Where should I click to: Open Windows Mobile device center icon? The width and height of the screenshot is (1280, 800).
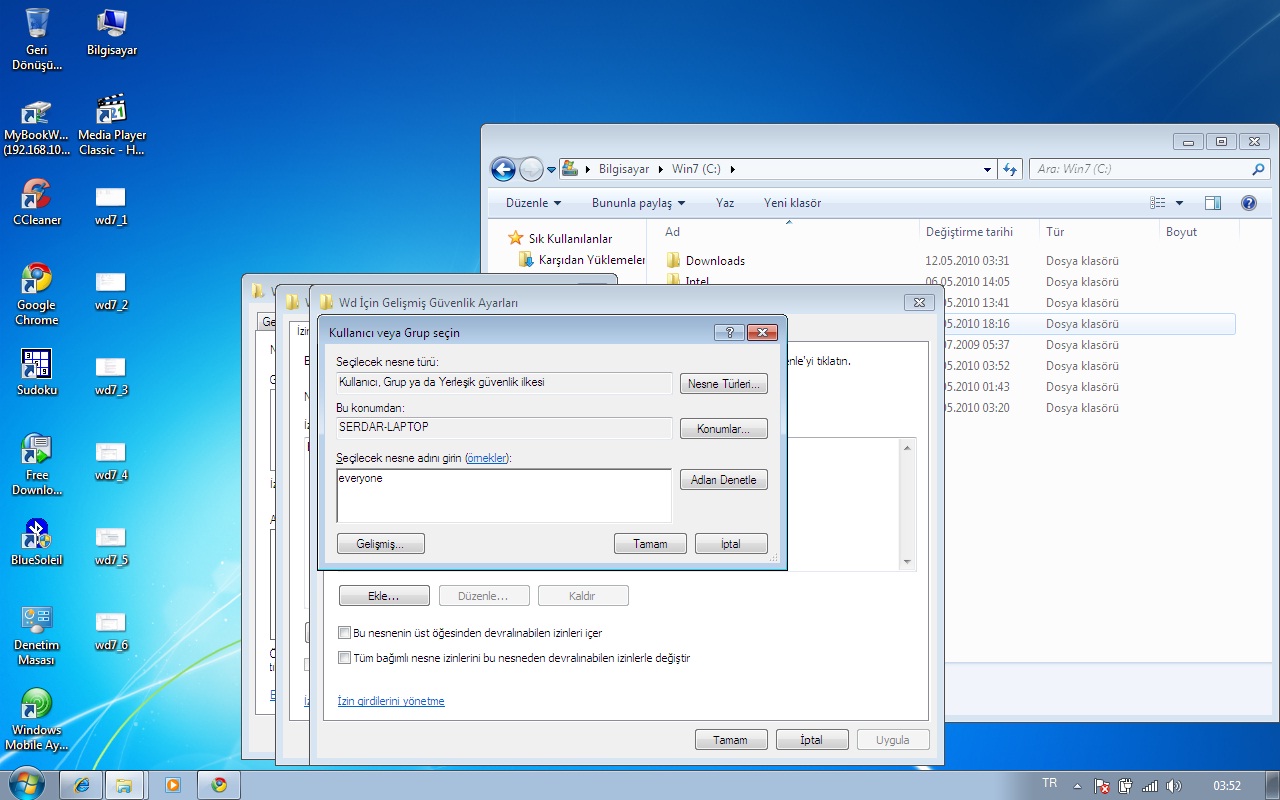(37, 719)
